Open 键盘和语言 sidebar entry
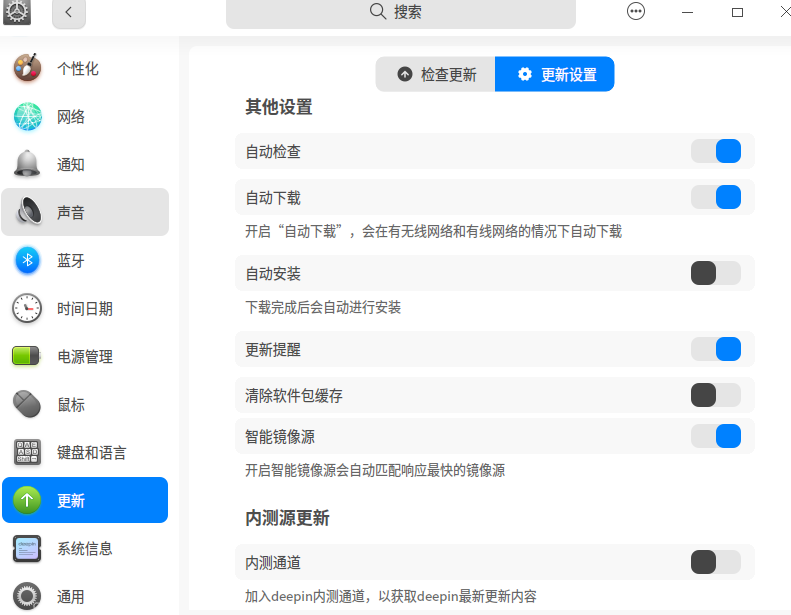Screen dimensions: 791x615 (85, 453)
